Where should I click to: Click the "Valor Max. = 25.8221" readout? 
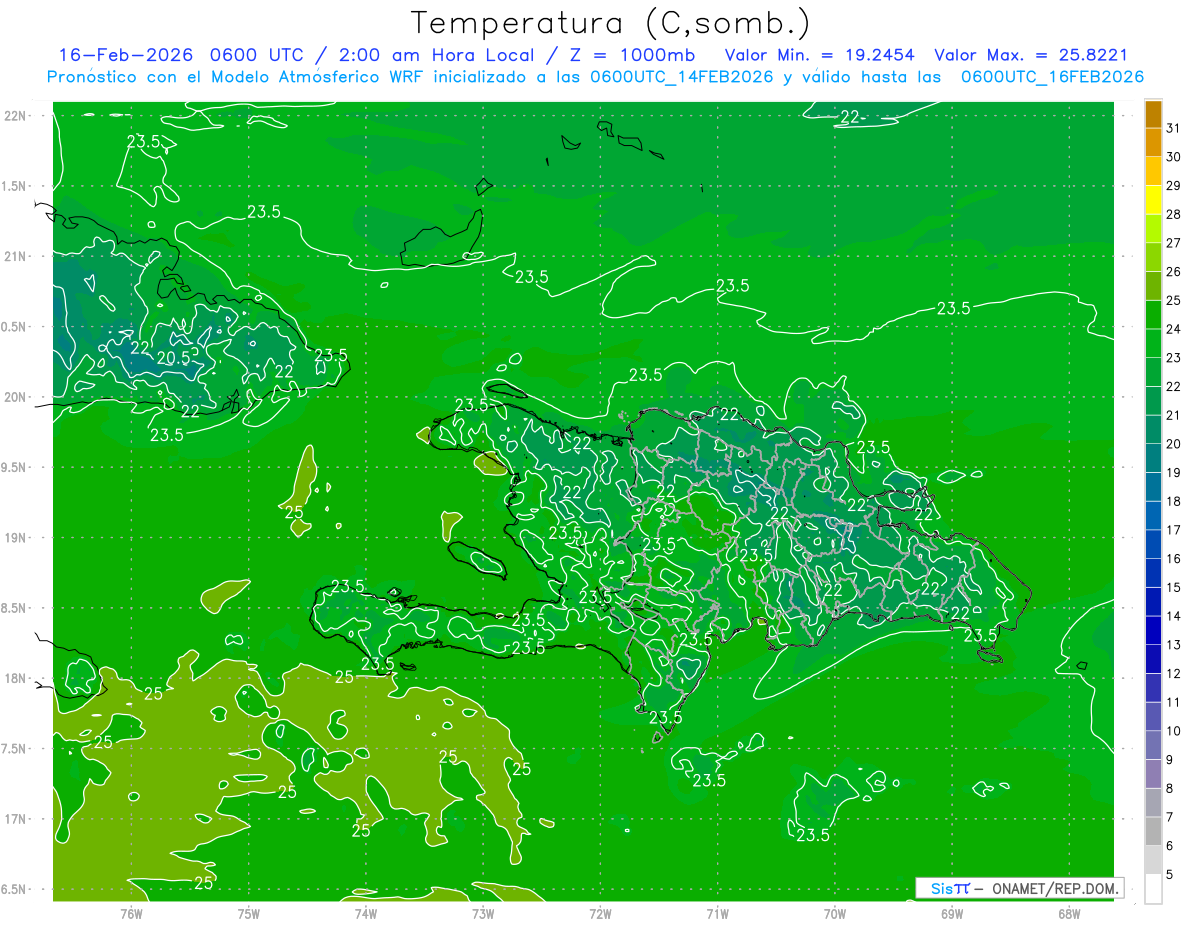1031,55
